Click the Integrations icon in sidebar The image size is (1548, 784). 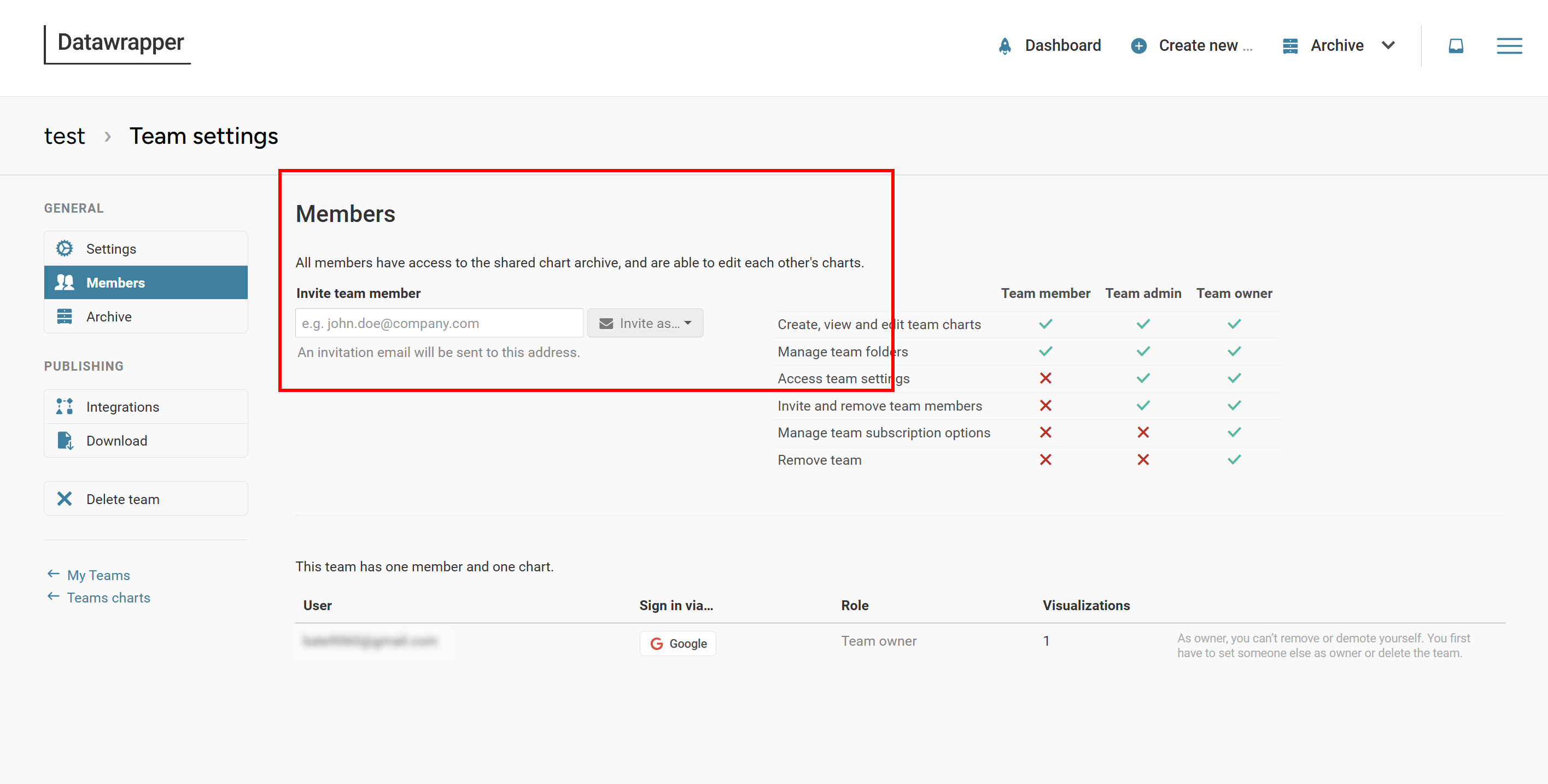pyautogui.click(x=65, y=407)
